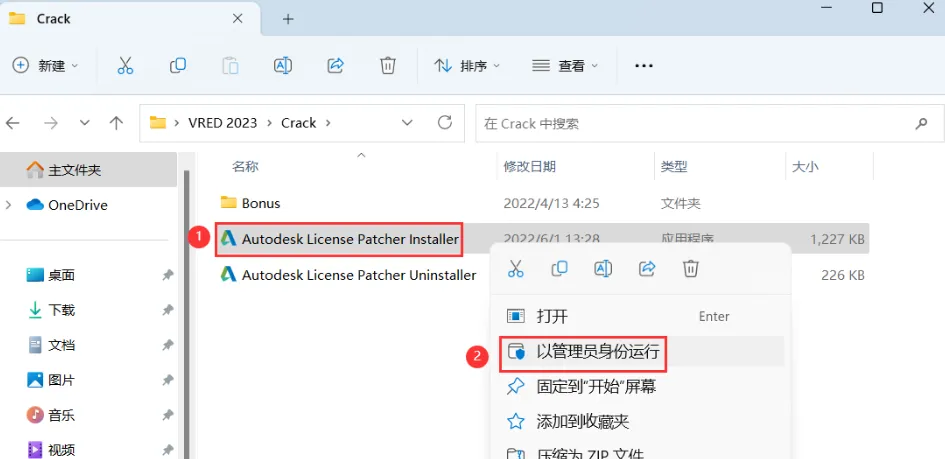Open the three-dot See more menu

click(x=644, y=66)
